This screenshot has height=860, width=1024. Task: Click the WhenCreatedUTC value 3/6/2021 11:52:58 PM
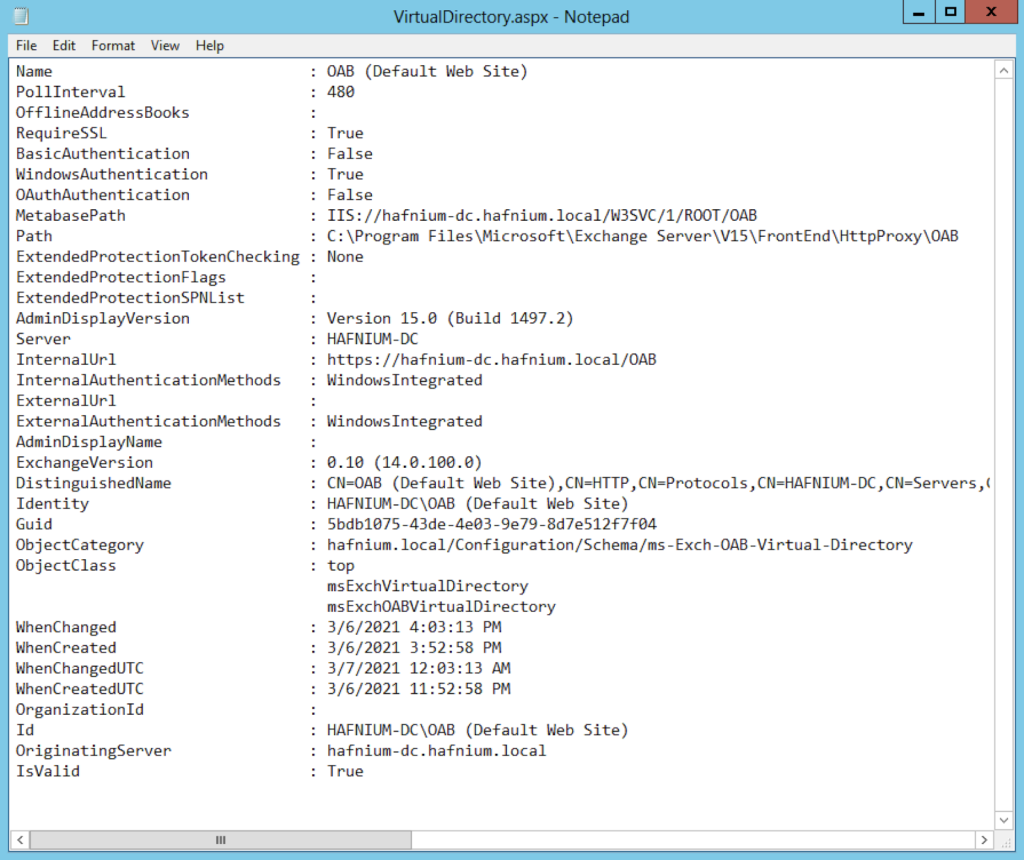tap(419, 689)
